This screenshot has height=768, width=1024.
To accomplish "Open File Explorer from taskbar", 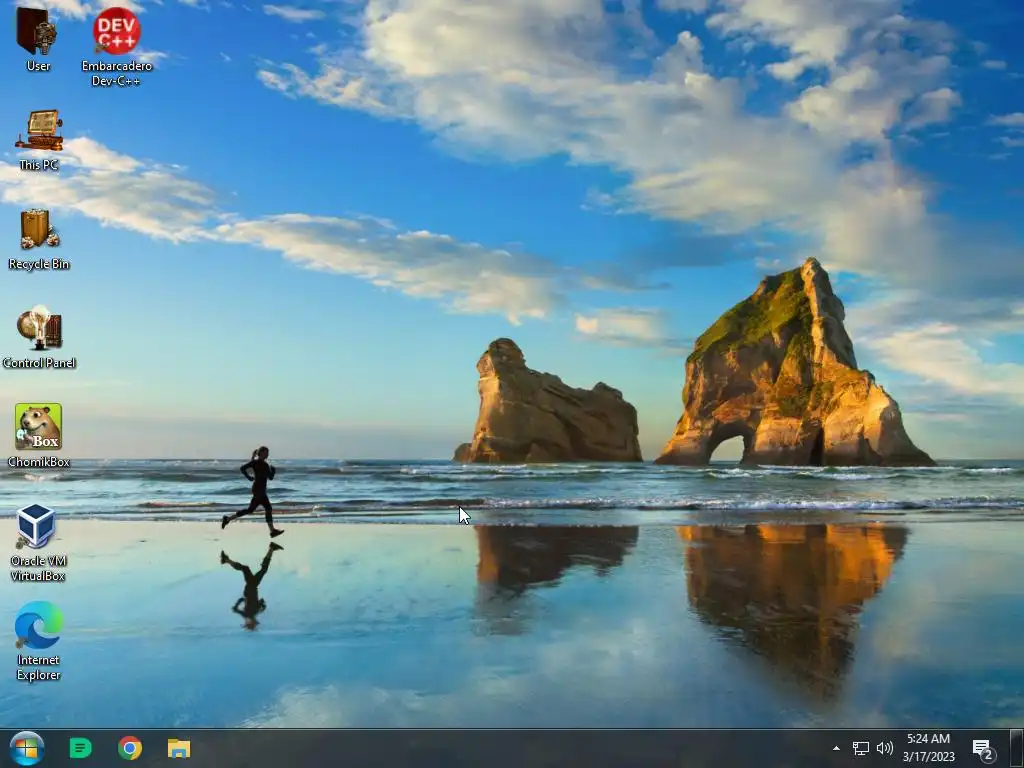I will tap(179, 748).
